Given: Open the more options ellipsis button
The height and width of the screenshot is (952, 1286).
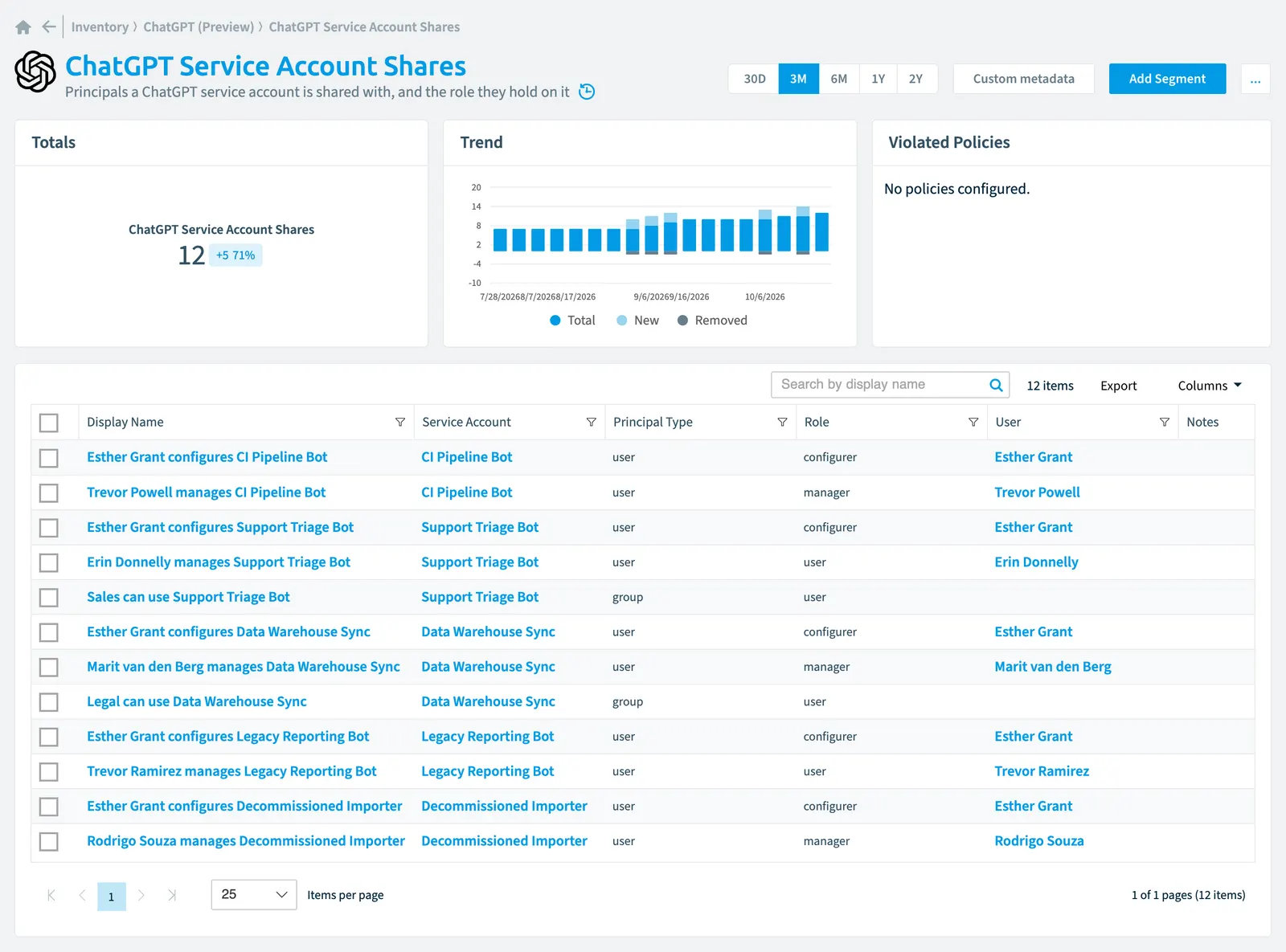Looking at the screenshot, I should tap(1255, 79).
